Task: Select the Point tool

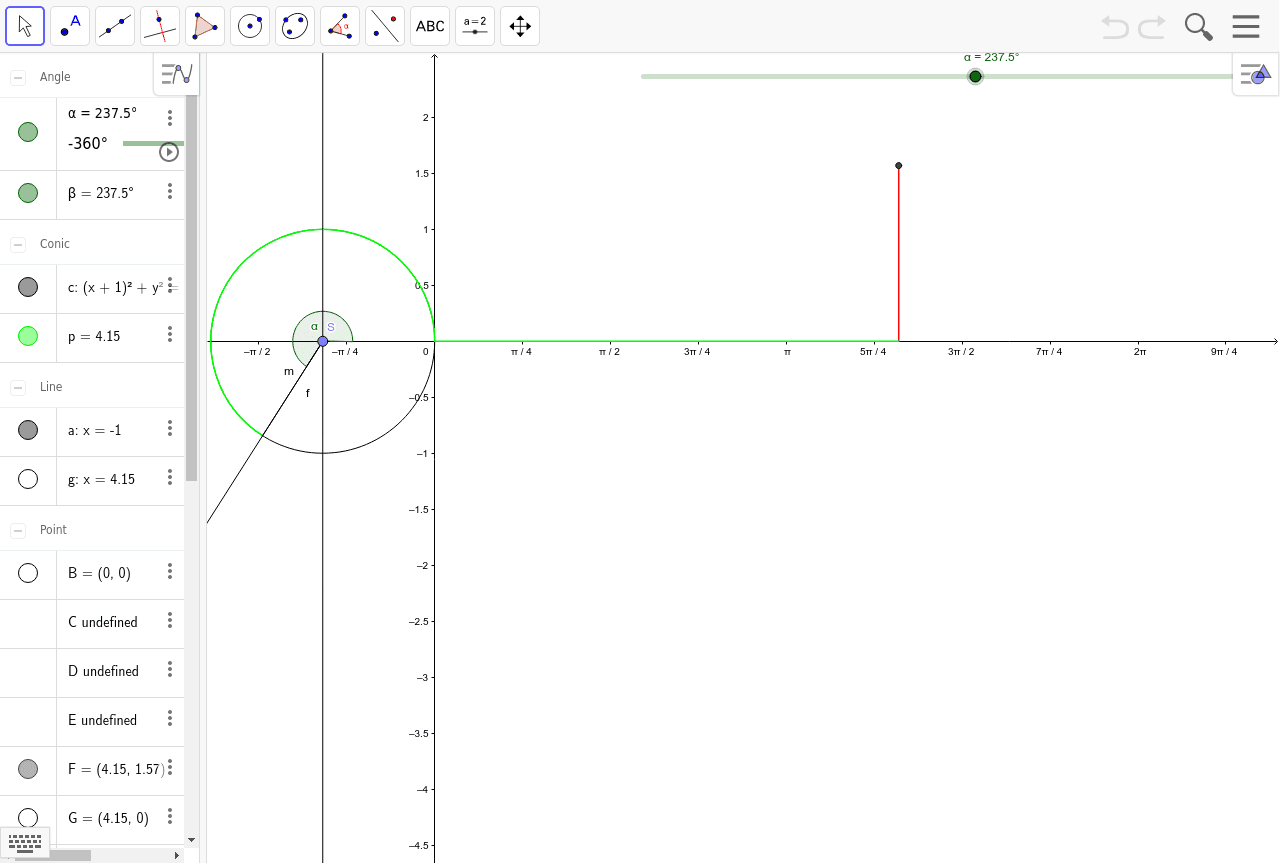Action: pos(70,26)
